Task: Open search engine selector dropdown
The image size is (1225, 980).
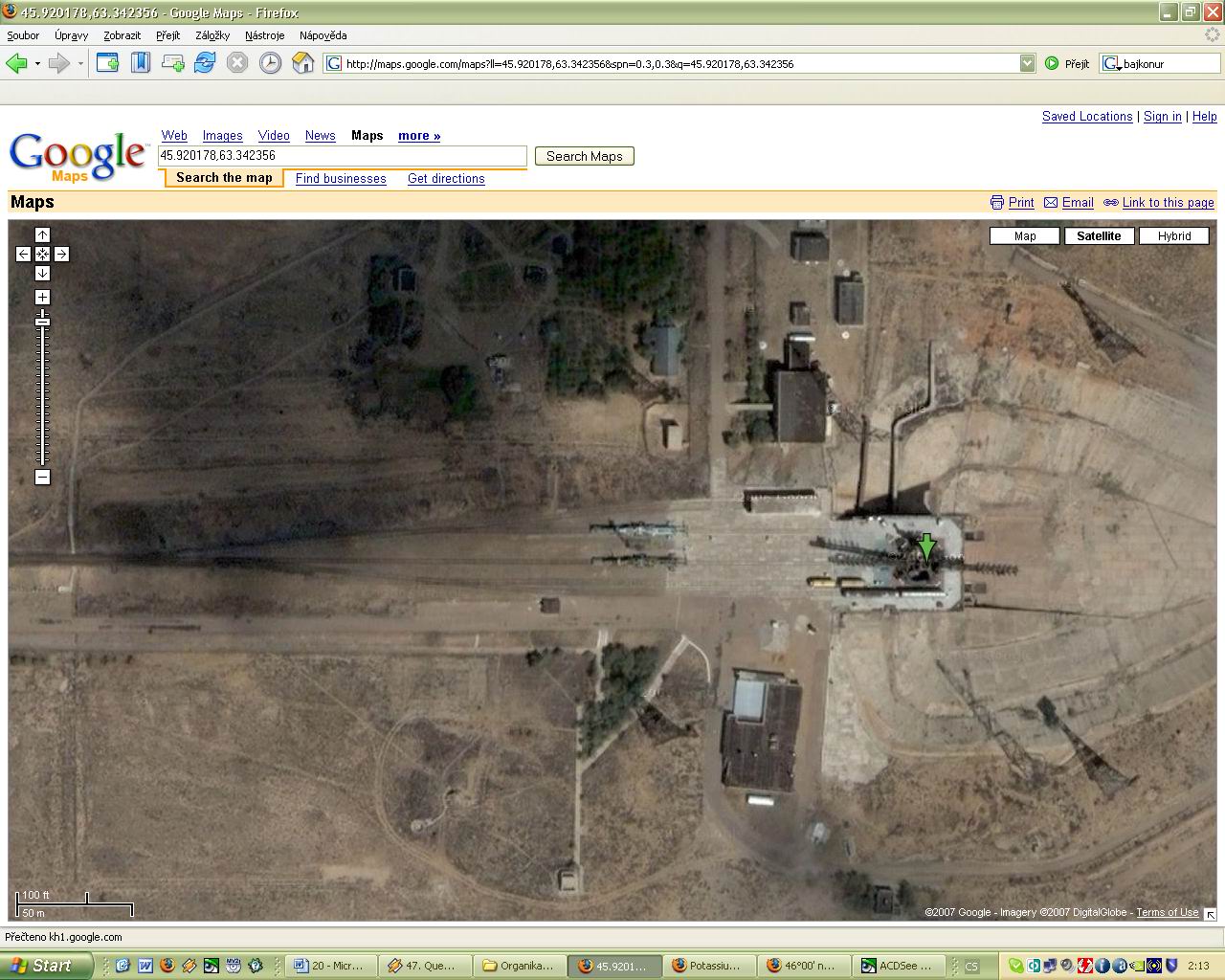Action: coord(1111,64)
